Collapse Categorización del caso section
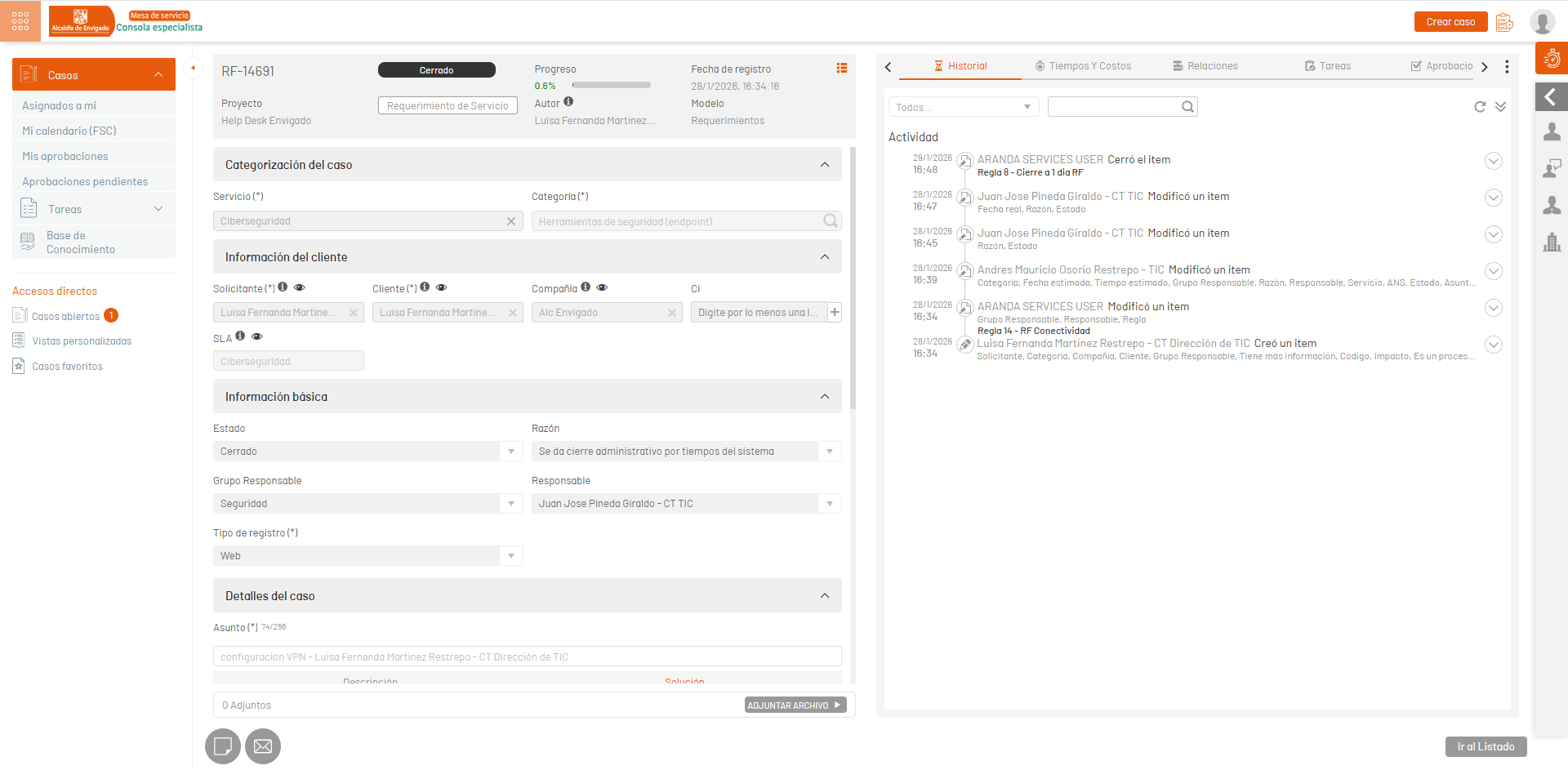 pos(825,165)
